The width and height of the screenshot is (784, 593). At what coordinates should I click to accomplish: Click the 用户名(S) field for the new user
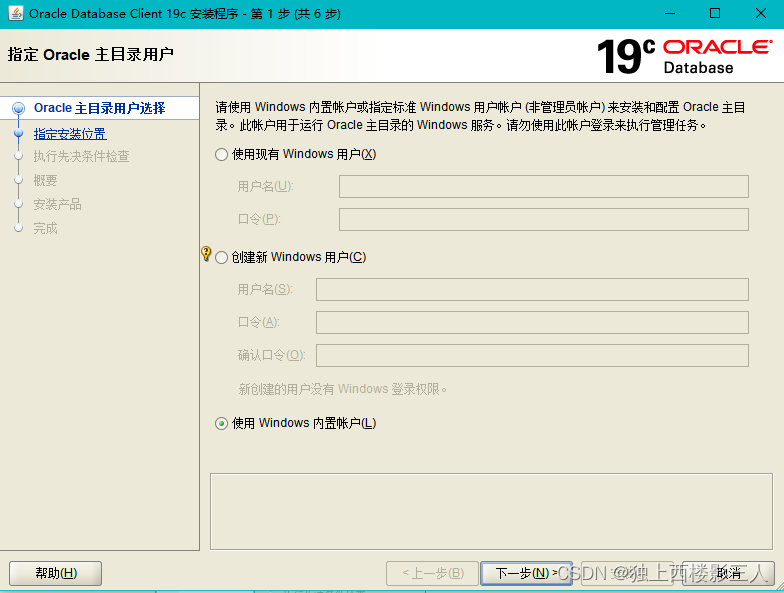coord(532,290)
